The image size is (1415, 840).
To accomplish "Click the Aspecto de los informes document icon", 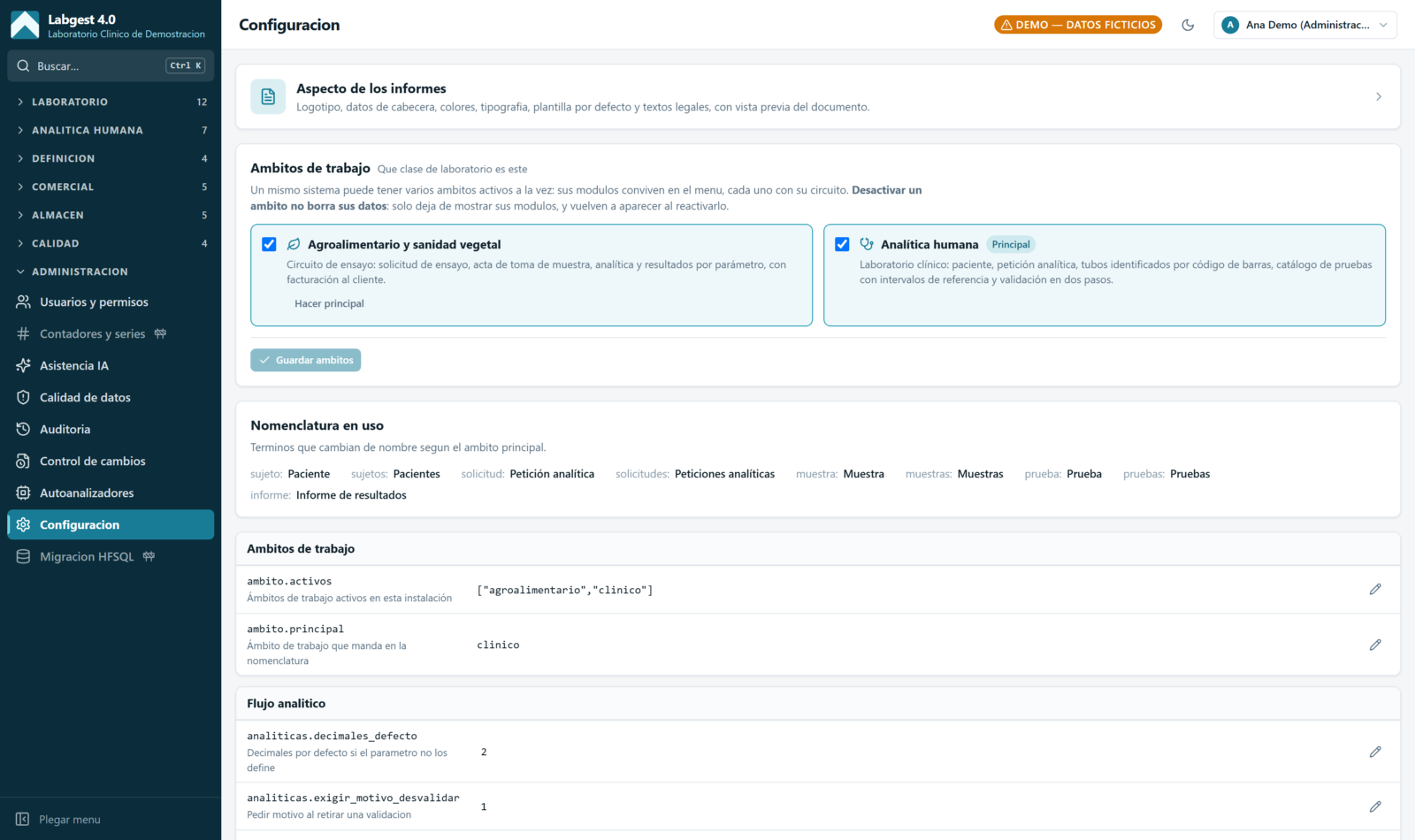I will (268, 97).
